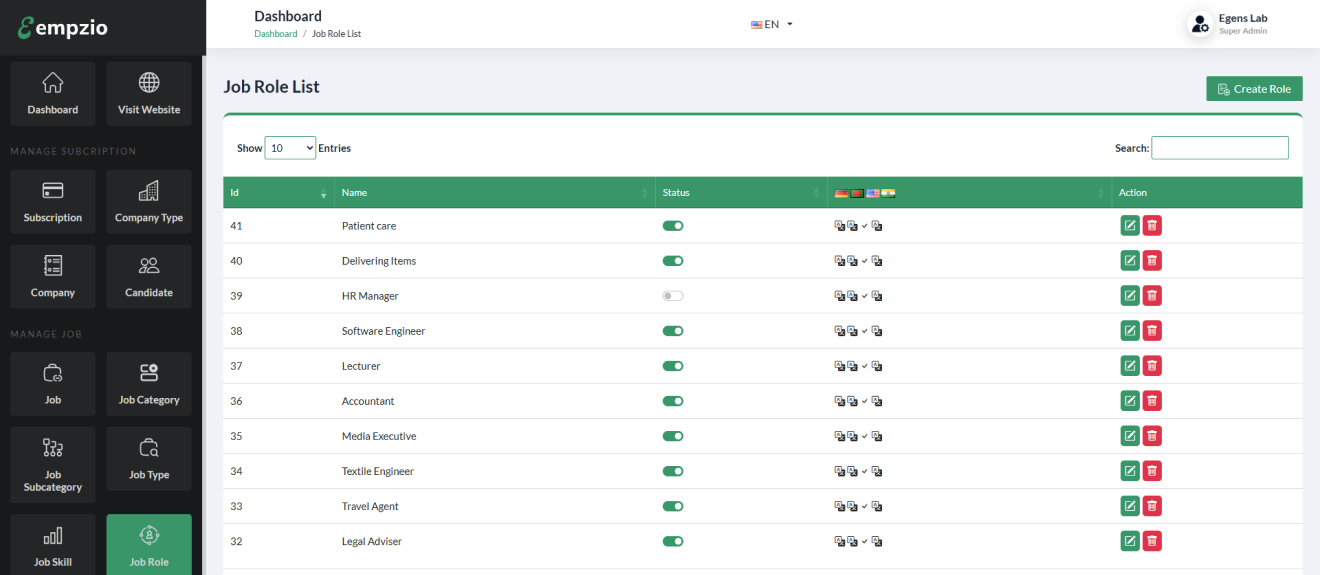Open German translation for Patient care
Viewport: 1320px width, 575px height.
pyautogui.click(x=840, y=226)
